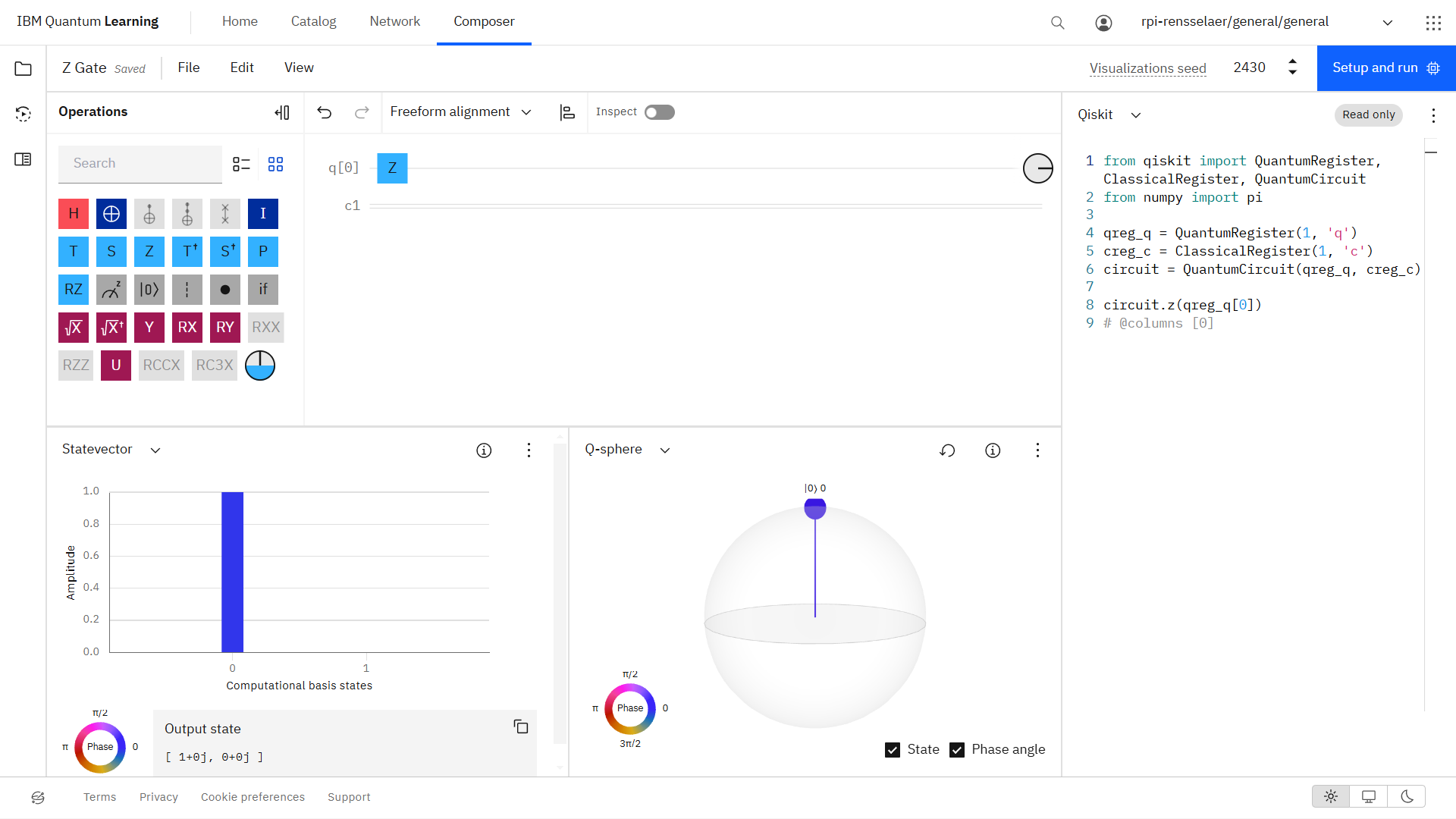Switch to the Catalog tab
This screenshot has width=1456, height=819.
pyautogui.click(x=313, y=21)
